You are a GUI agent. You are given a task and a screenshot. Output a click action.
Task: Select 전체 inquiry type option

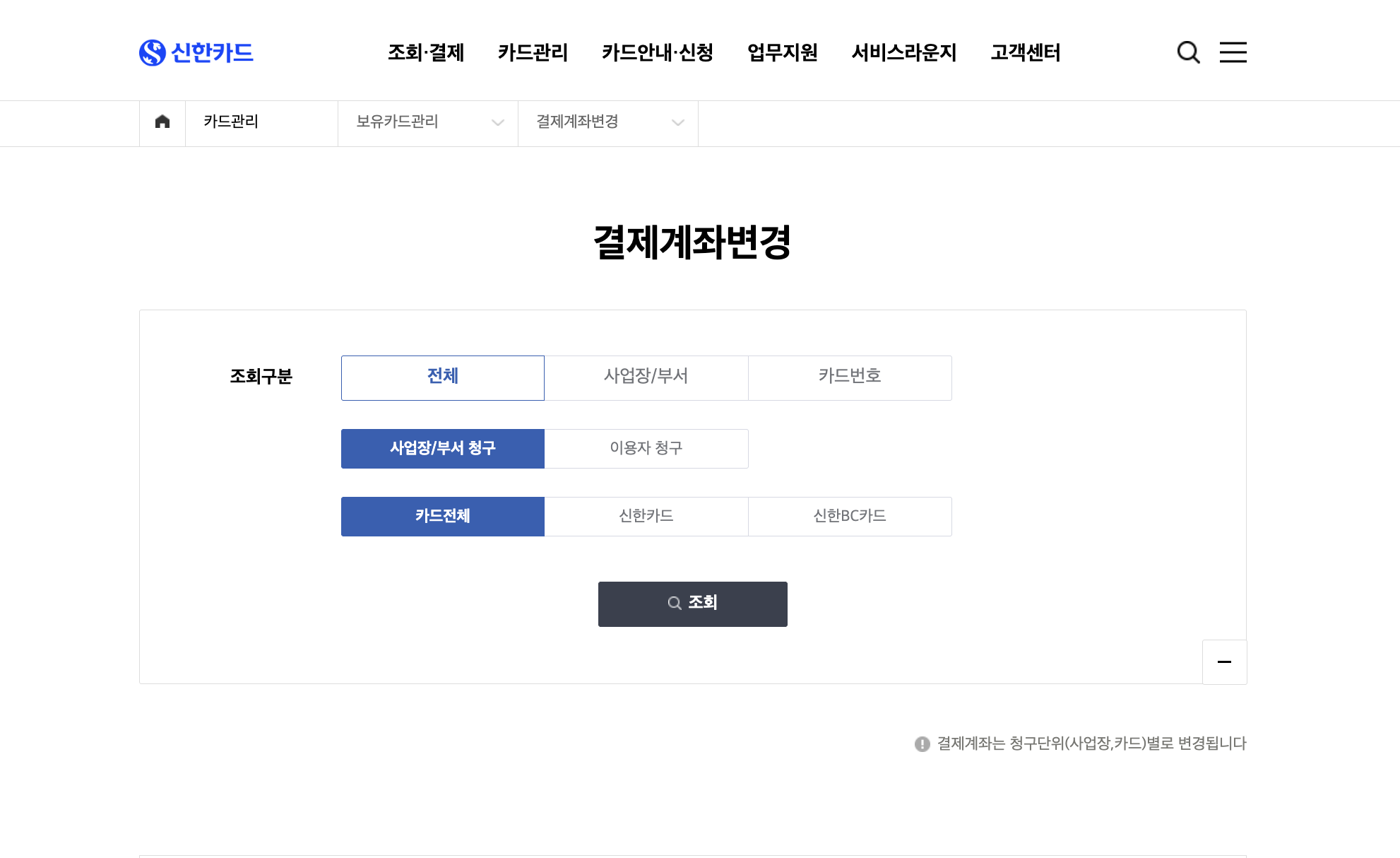(442, 377)
